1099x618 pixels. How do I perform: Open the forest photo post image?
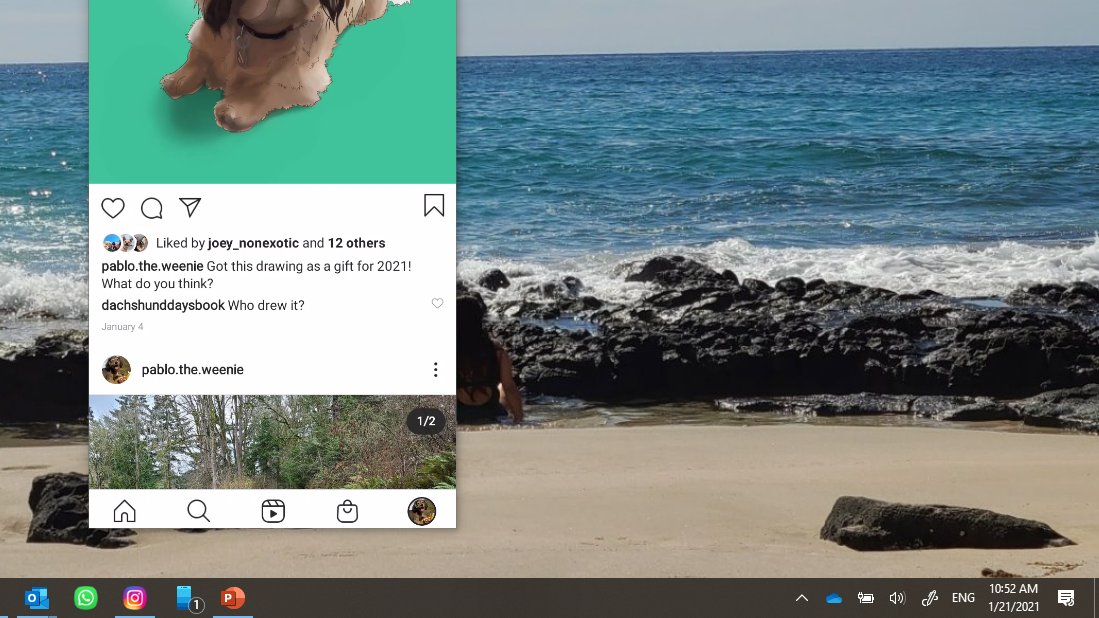(x=272, y=442)
